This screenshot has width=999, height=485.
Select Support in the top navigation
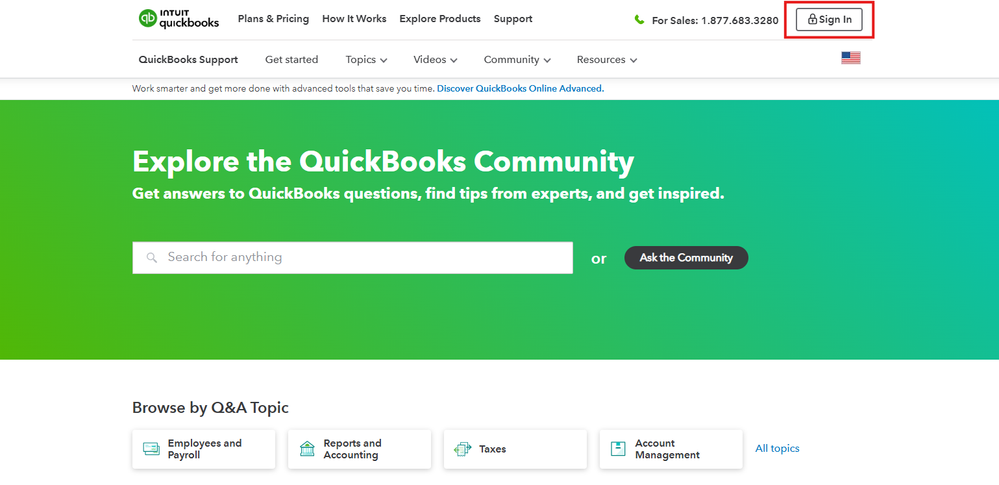(x=513, y=18)
